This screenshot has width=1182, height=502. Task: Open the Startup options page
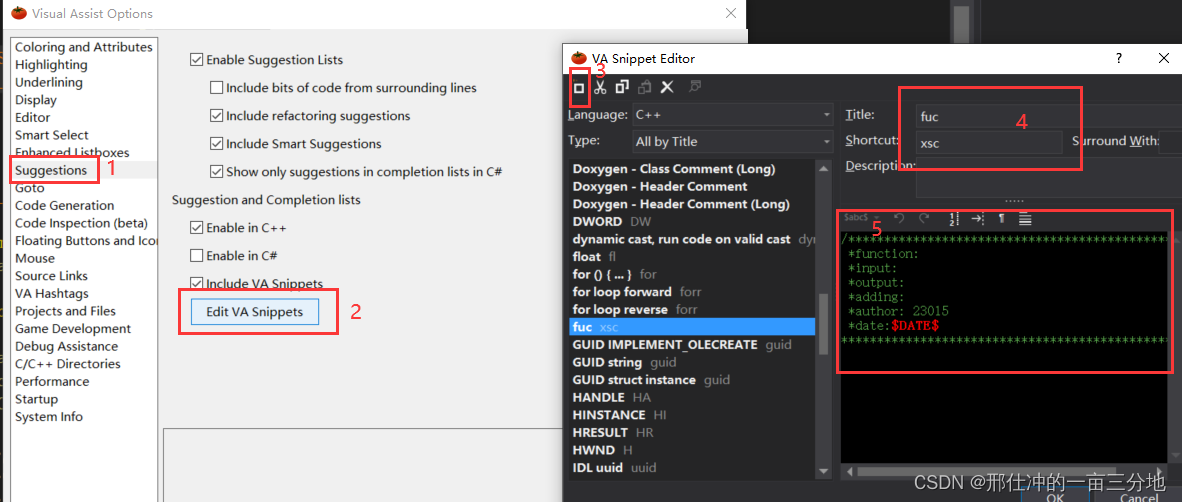[x=36, y=399]
